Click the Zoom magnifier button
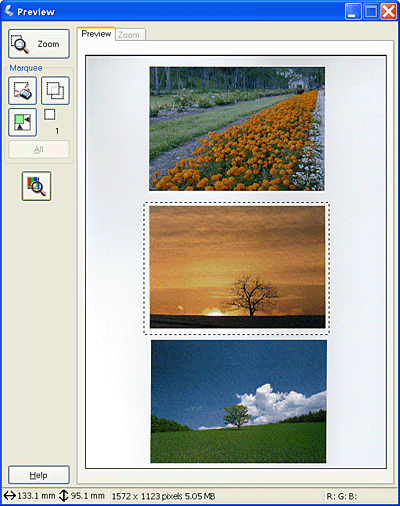Viewport: 400px width, 506px height. click(39, 44)
